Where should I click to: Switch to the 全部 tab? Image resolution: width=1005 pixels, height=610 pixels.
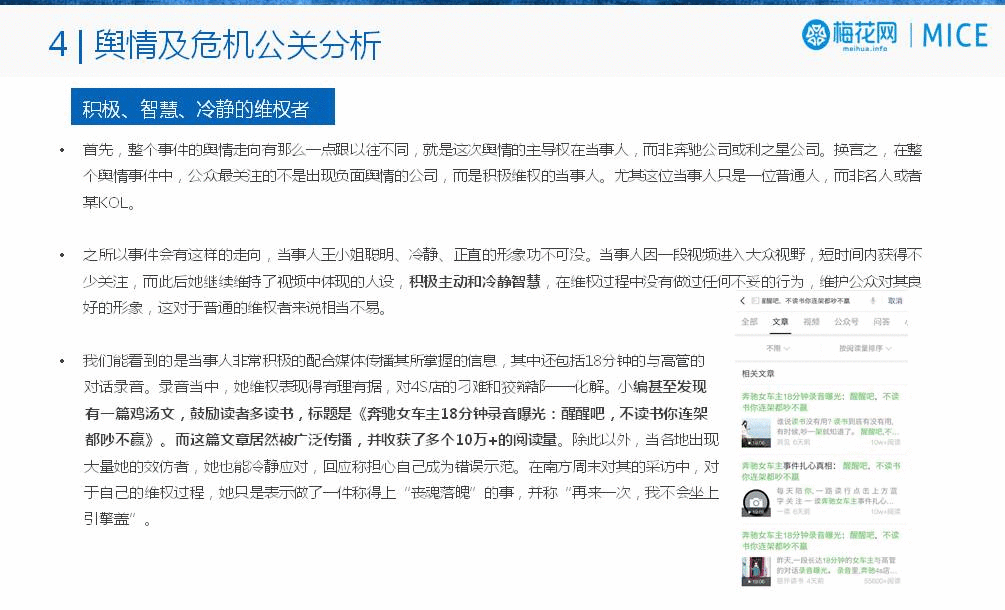point(749,322)
